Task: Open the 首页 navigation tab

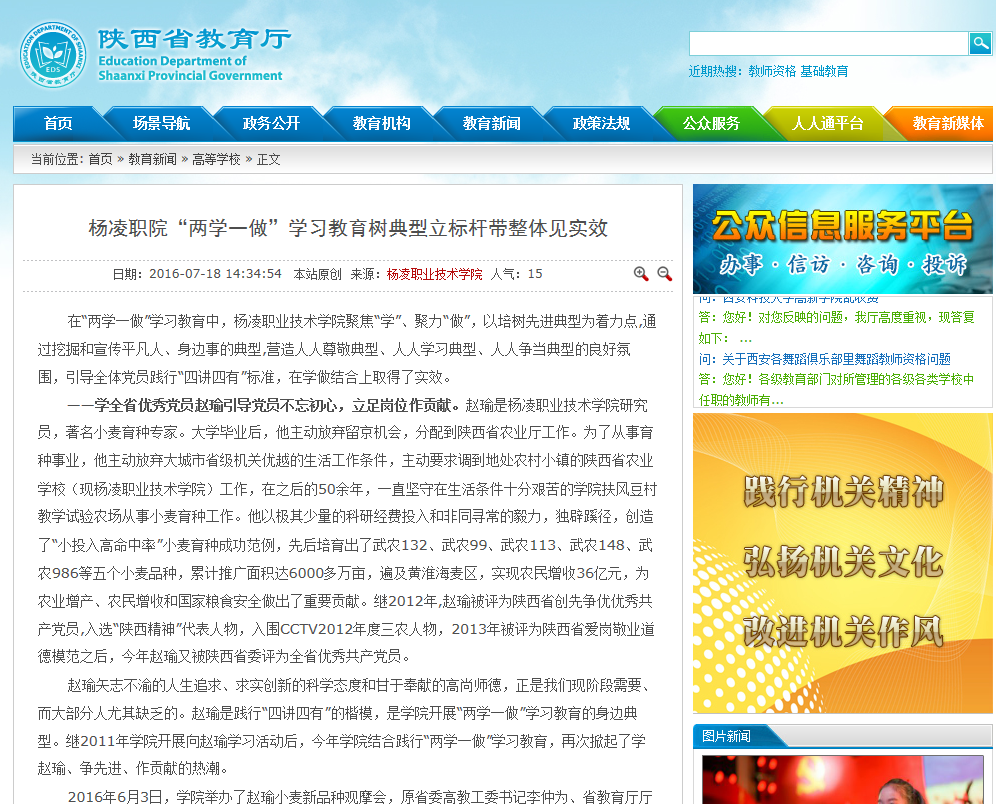Action: [58, 124]
